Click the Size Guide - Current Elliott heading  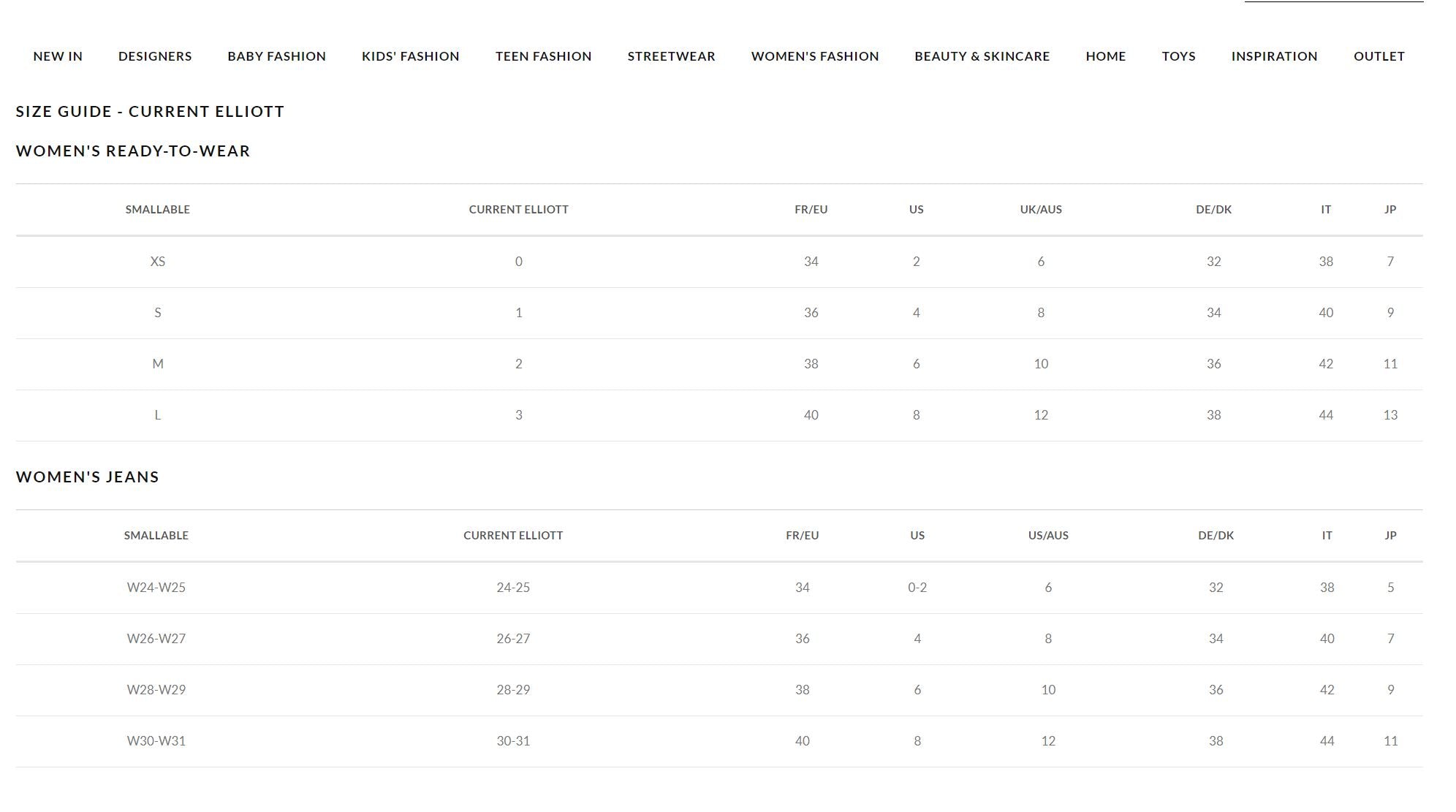[x=150, y=112]
